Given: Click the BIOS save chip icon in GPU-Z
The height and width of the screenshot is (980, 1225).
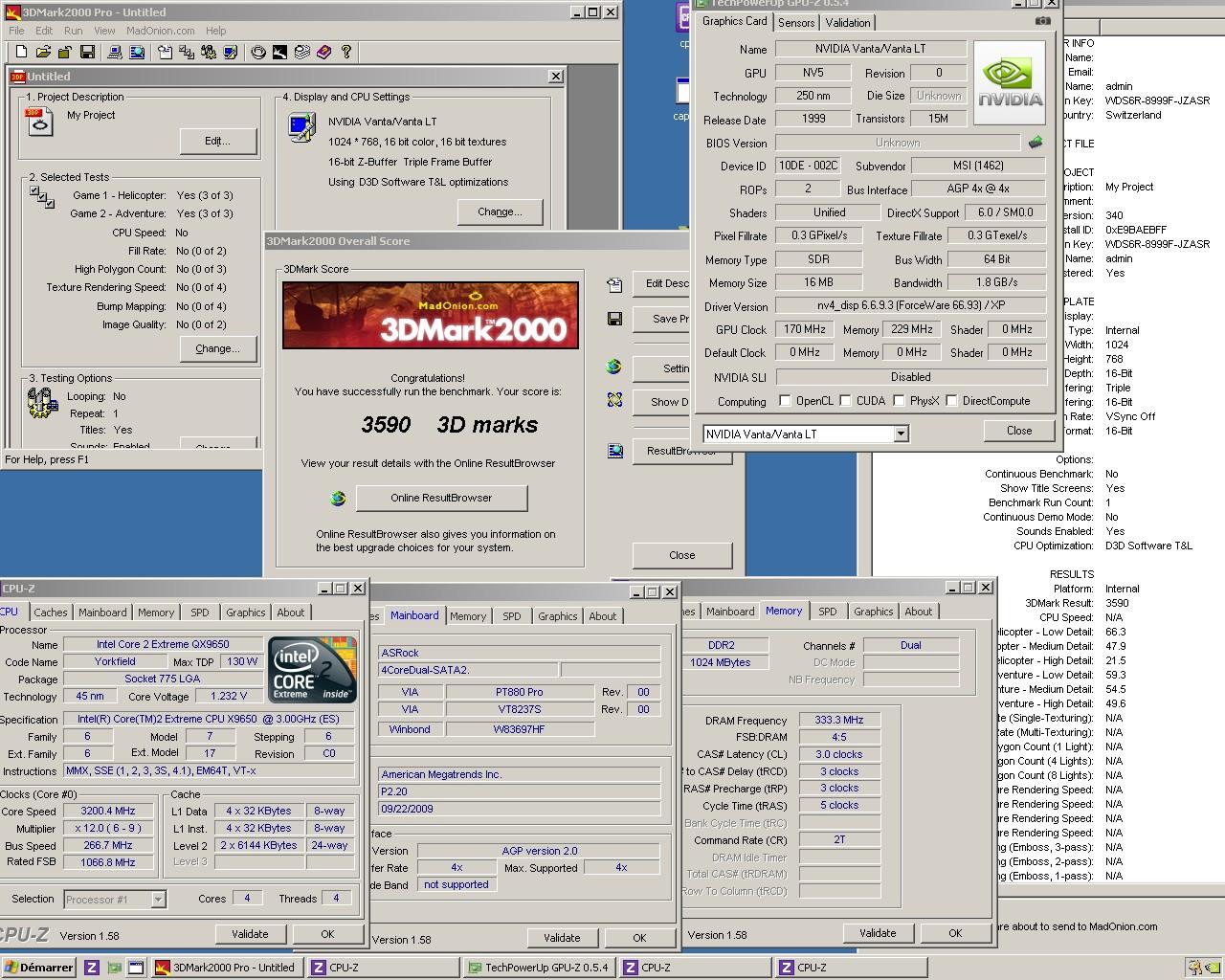Looking at the screenshot, I should tap(1036, 143).
